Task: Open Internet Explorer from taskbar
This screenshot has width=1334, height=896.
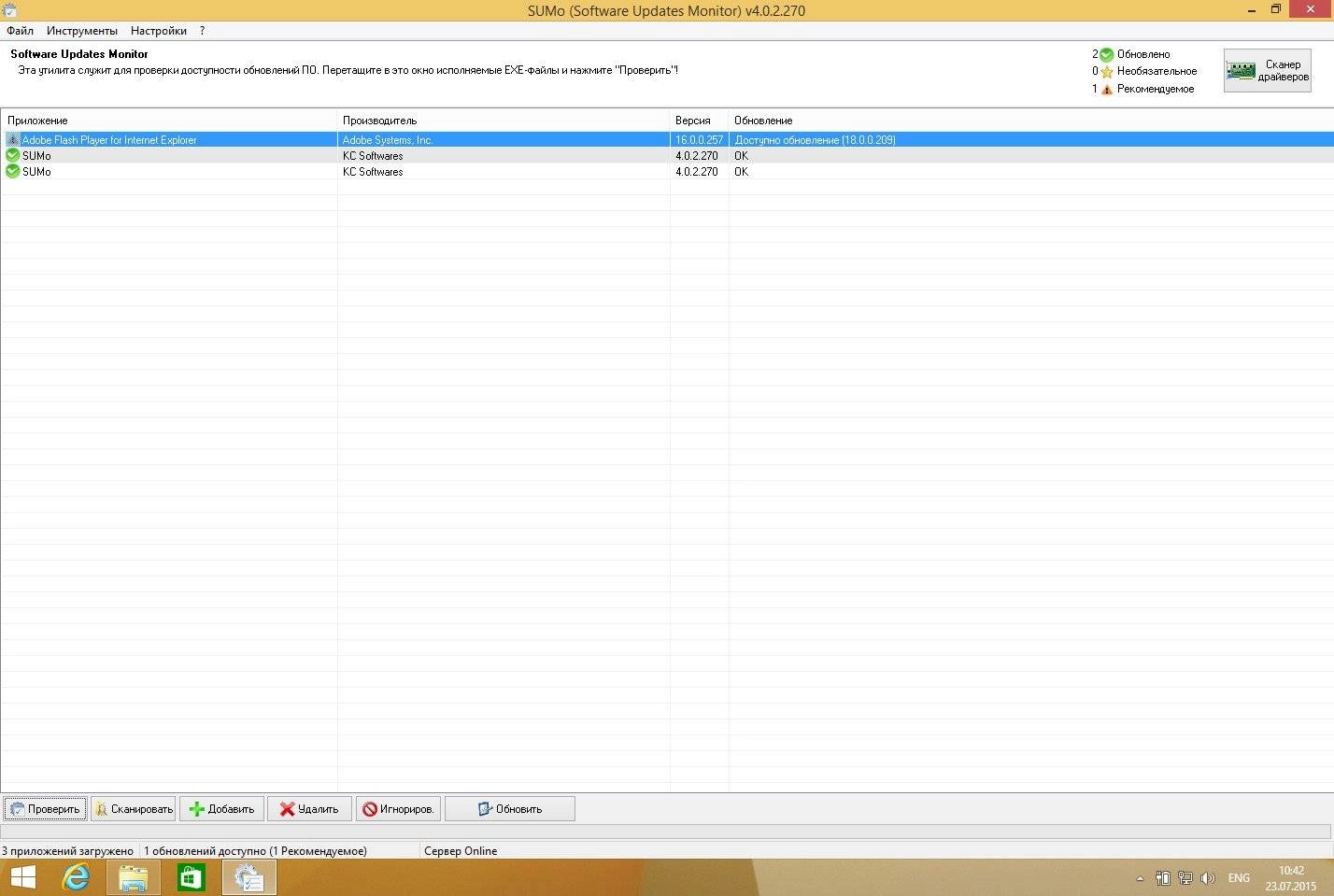Action: pyautogui.click(x=76, y=878)
